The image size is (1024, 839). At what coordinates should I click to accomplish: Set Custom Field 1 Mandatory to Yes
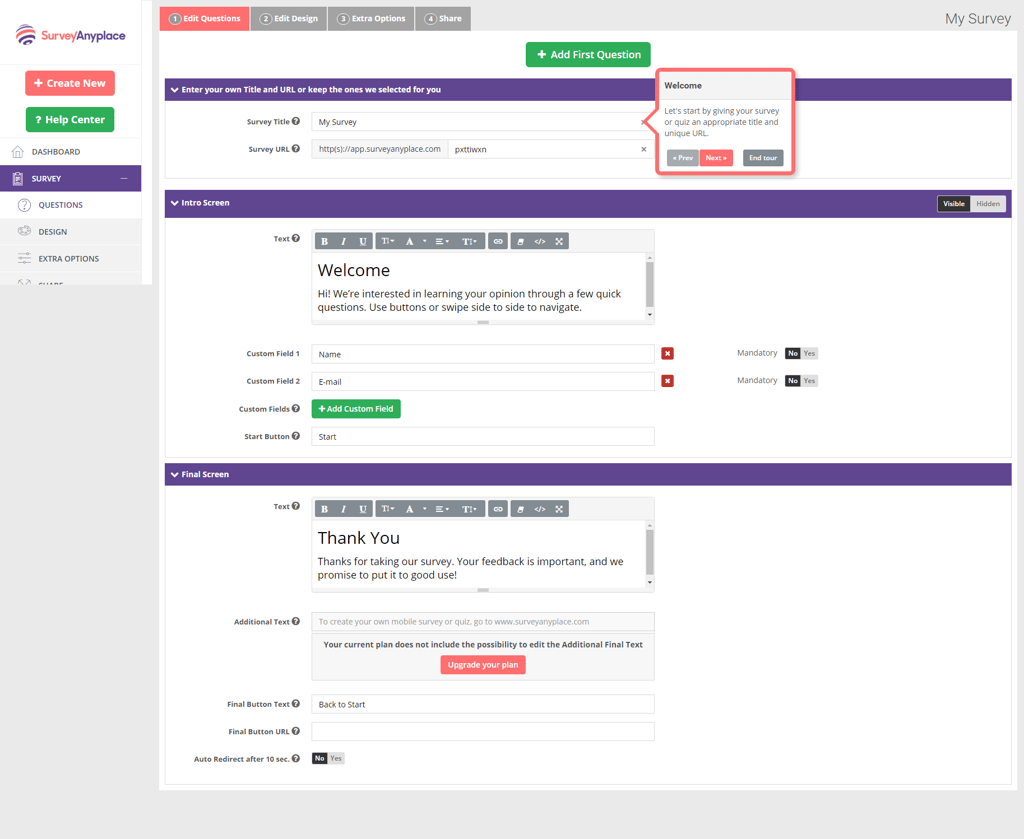coord(809,353)
